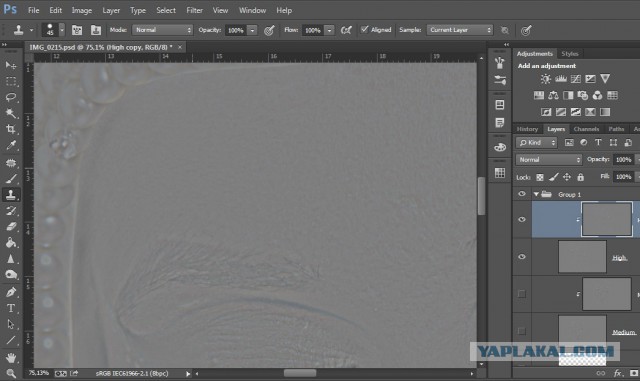The width and height of the screenshot is (640, 381).
Task: Add a Curves adjustment
Action: (x=576, y=79)
